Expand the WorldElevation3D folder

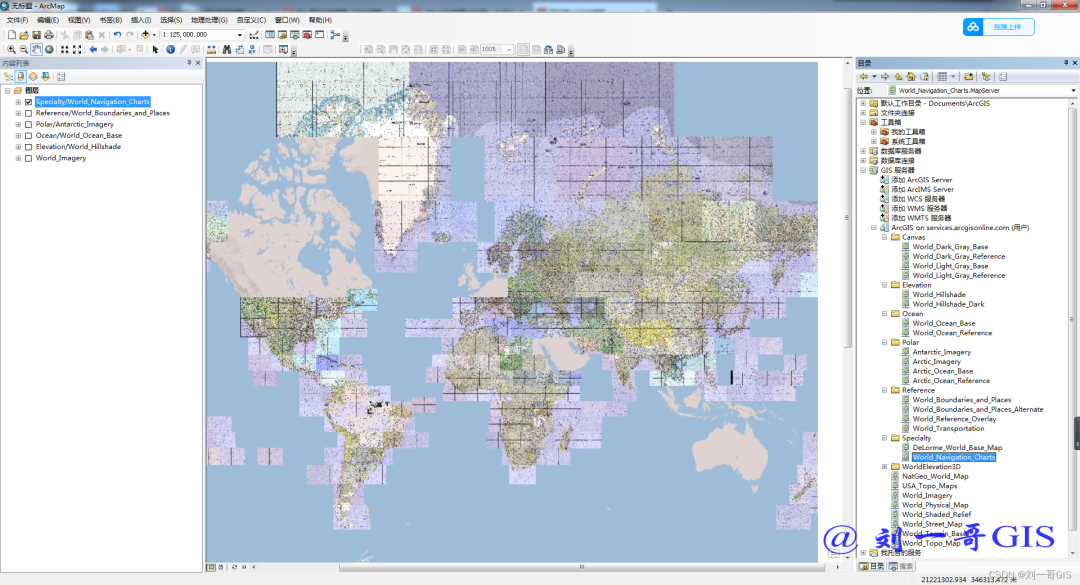[x=884, y=467]
